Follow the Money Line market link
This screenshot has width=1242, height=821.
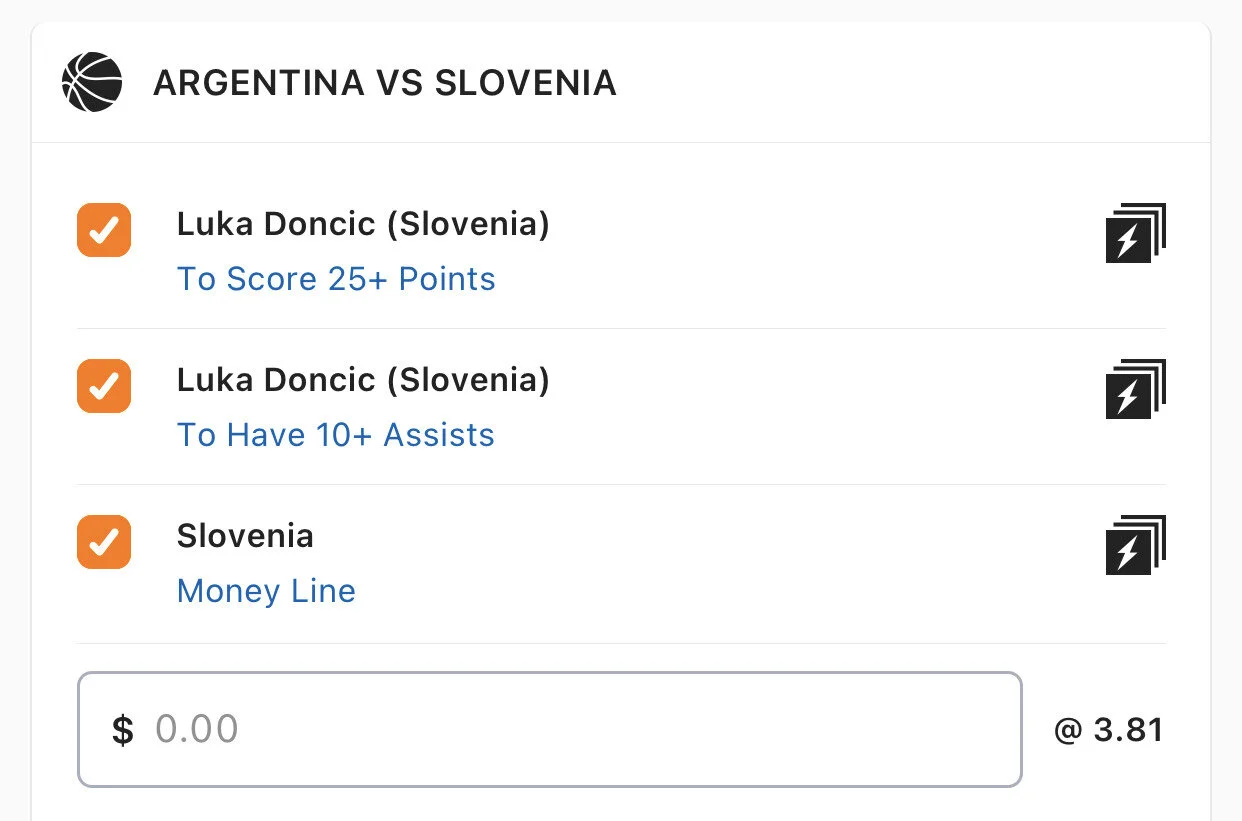pyautogui.click(x=266, y=591)
